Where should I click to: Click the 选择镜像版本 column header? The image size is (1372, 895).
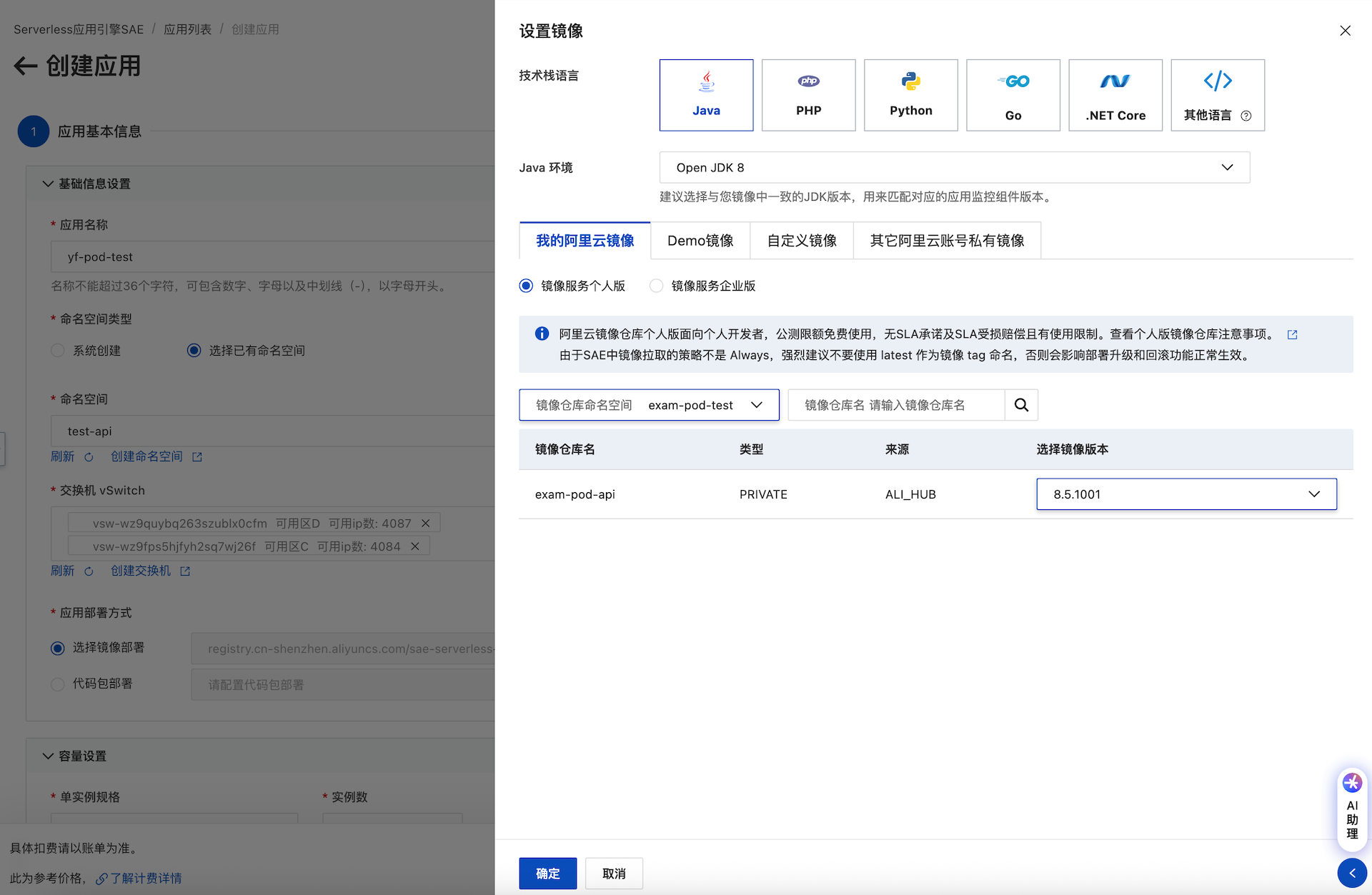pos(1072,449)
